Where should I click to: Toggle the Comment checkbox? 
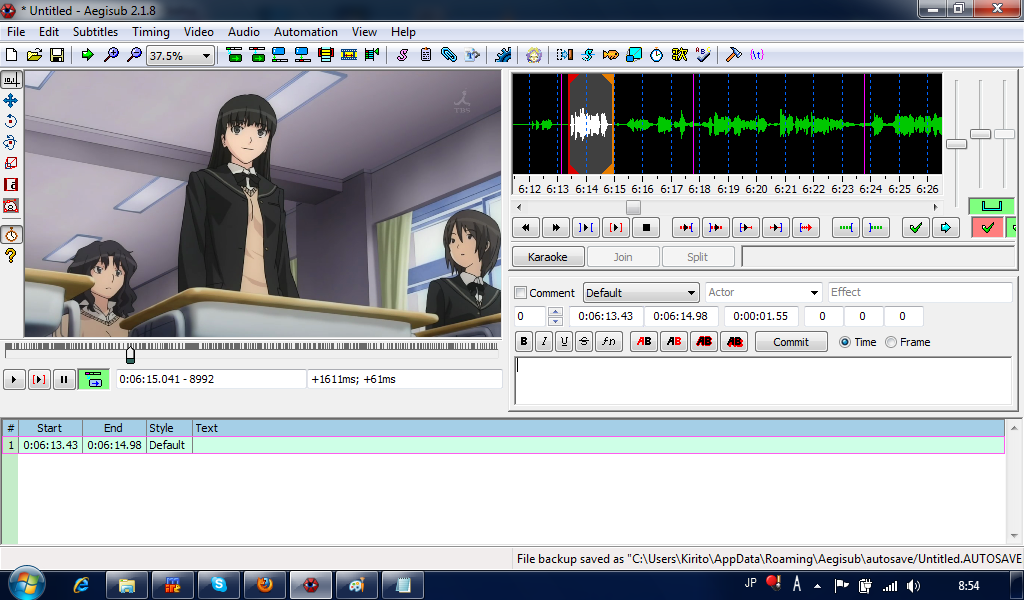pos(520,292)
